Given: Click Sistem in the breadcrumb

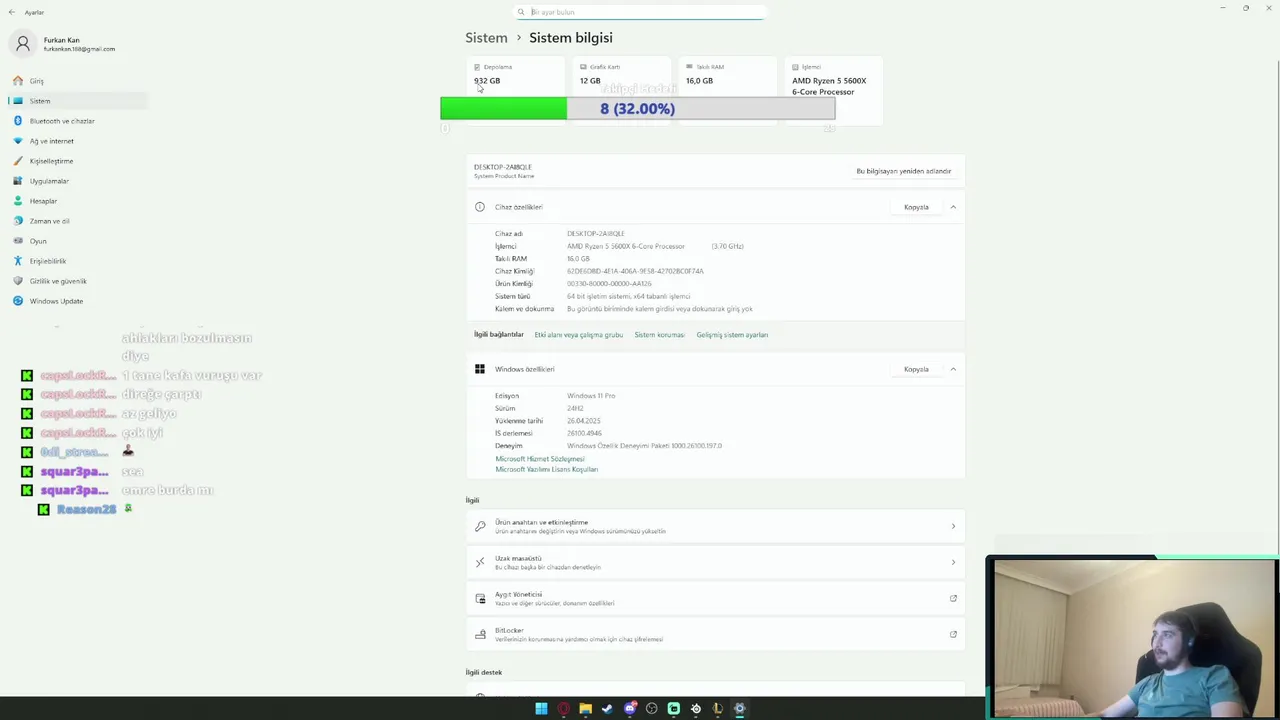Looking at the screenshot, I should 486,38.
